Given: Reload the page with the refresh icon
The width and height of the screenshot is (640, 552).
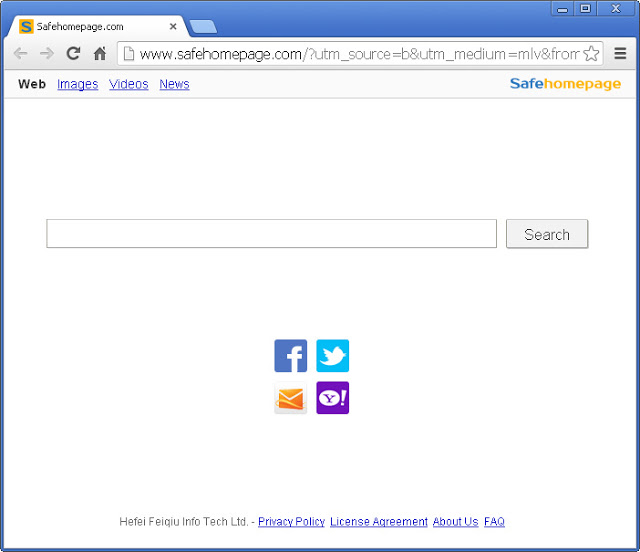Looking at the screenshot, I should 73,53.
